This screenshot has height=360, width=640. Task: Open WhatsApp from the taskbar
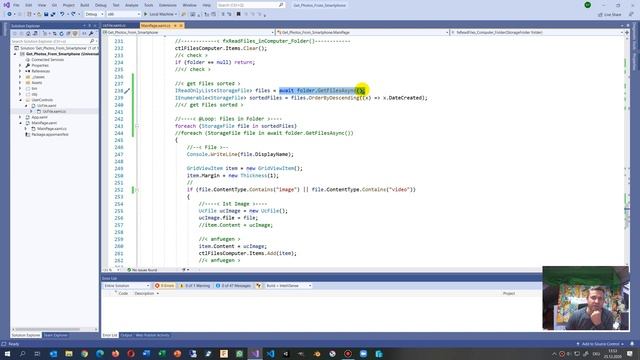click(x=239, y=353)
